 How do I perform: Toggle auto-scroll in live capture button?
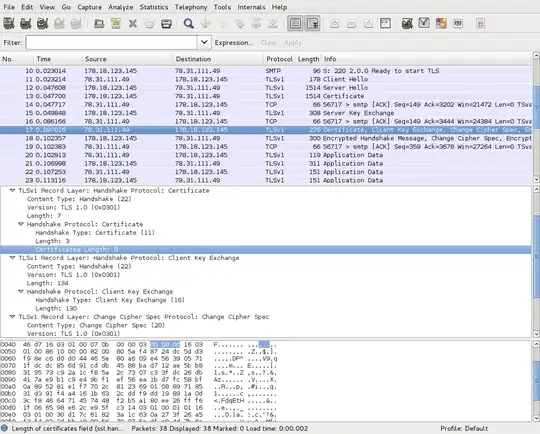(312, 23)
